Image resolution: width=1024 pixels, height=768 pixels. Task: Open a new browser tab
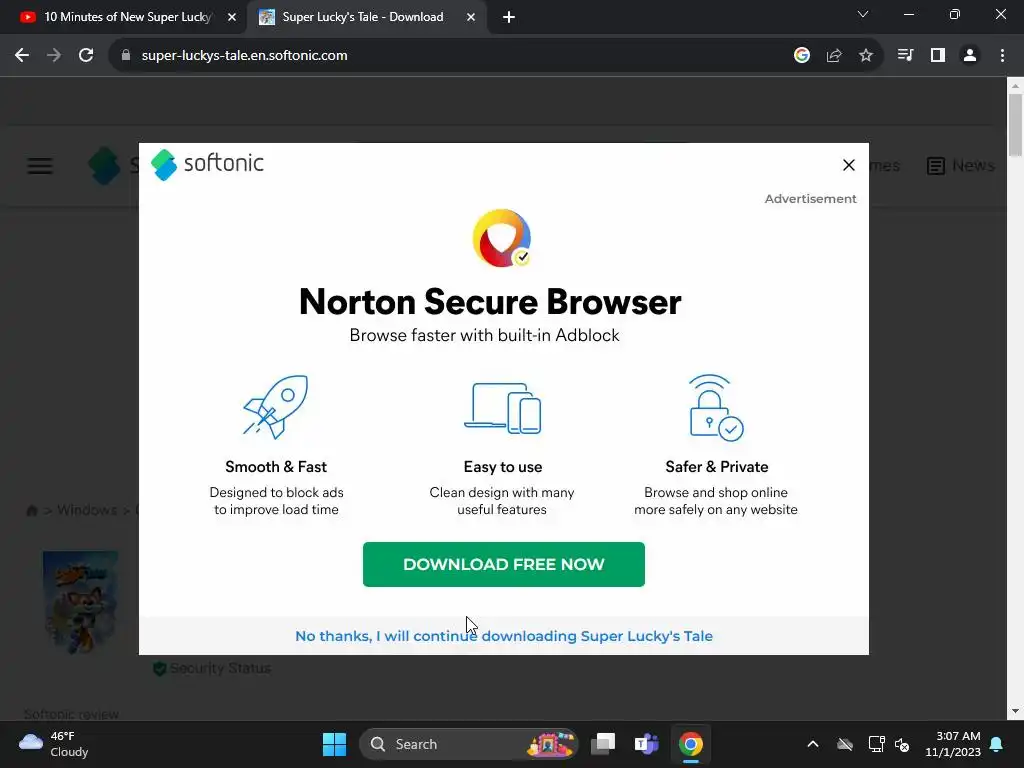509,18
